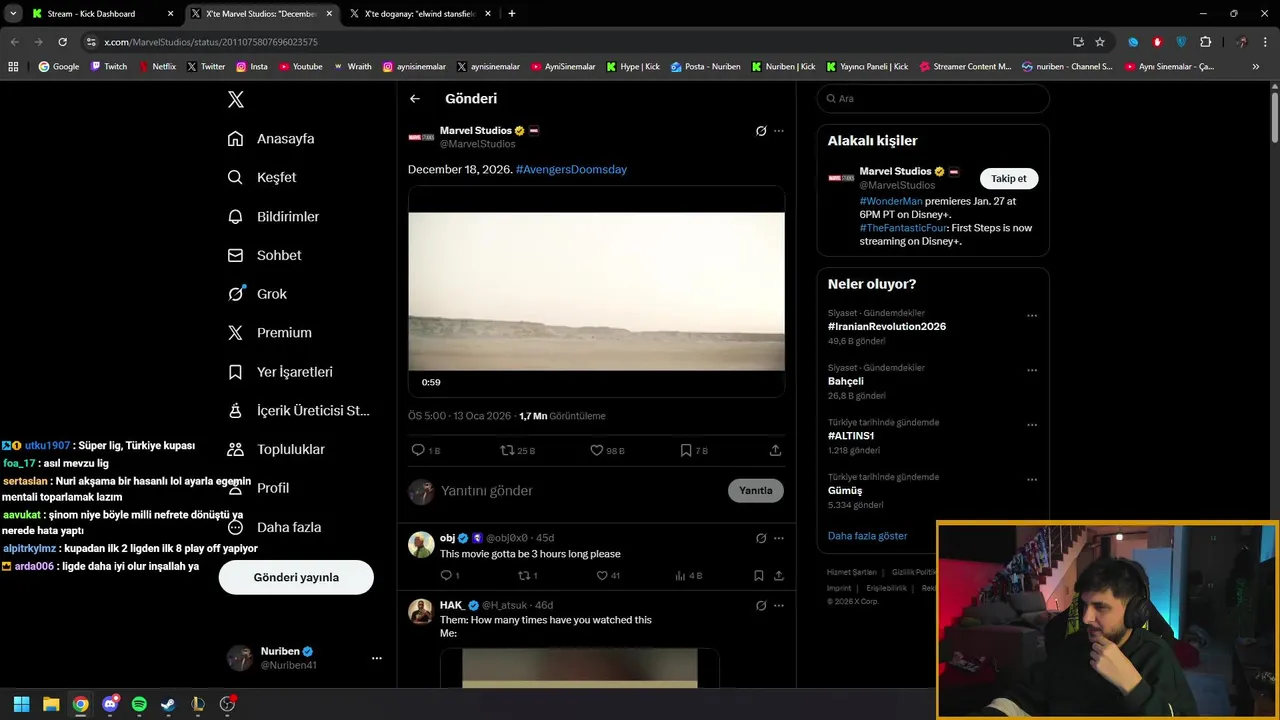
Task: Switch to doganay X browser tab
Action: [x=420, y=14]
